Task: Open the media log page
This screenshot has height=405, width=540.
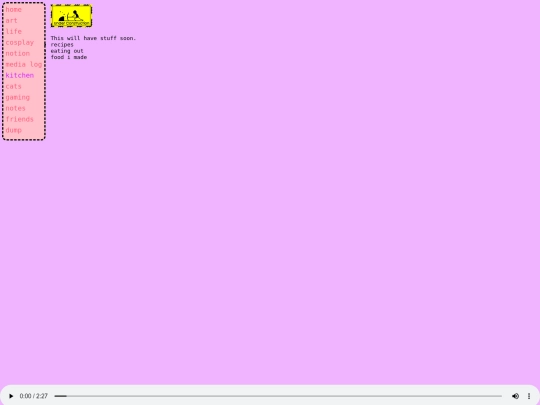Action: [24, 64]
